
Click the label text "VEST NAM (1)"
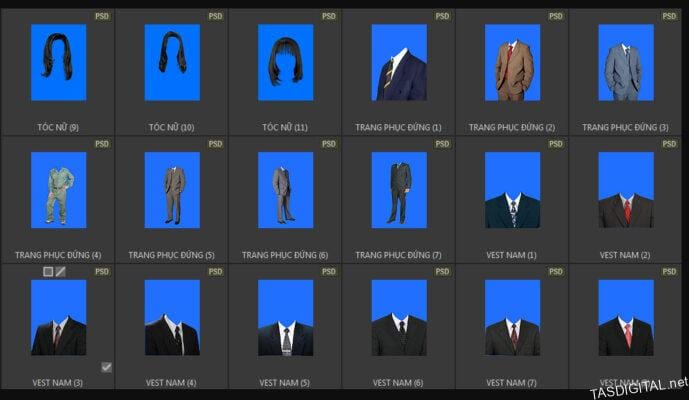[511, 255]
